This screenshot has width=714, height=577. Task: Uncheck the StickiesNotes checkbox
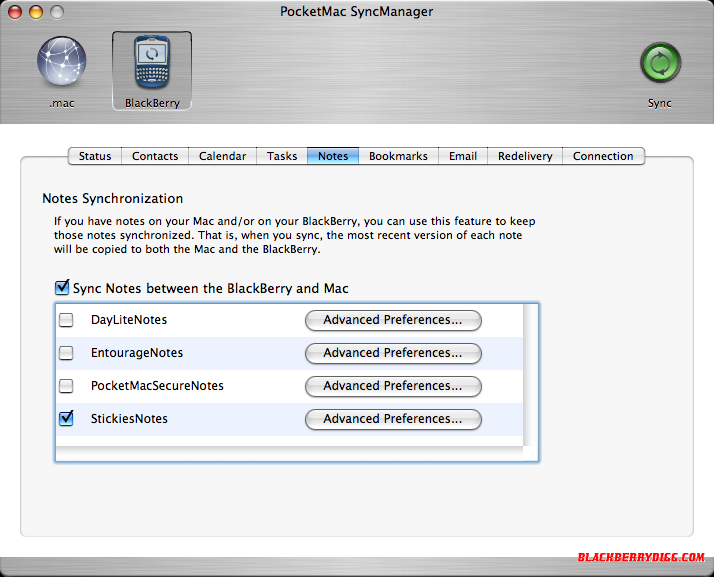66,418
